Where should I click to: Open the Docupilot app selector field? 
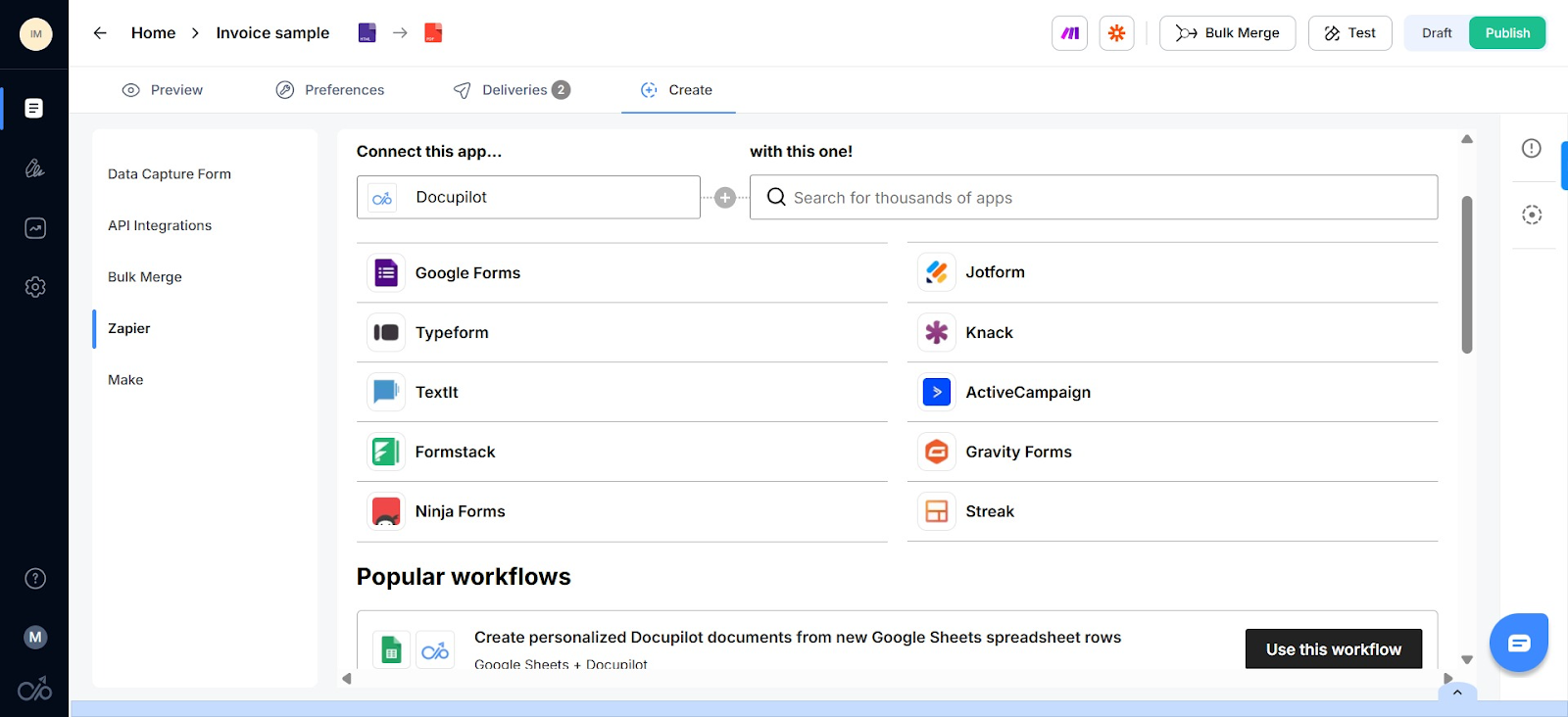528,198
